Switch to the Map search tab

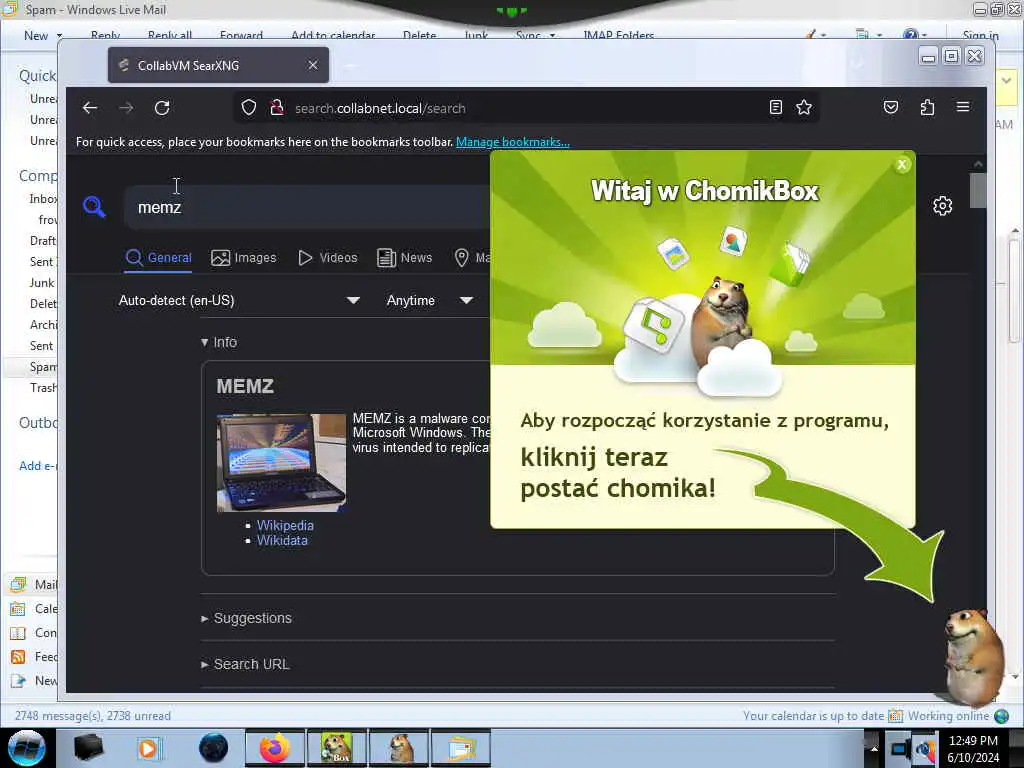[x=472, y=257]
